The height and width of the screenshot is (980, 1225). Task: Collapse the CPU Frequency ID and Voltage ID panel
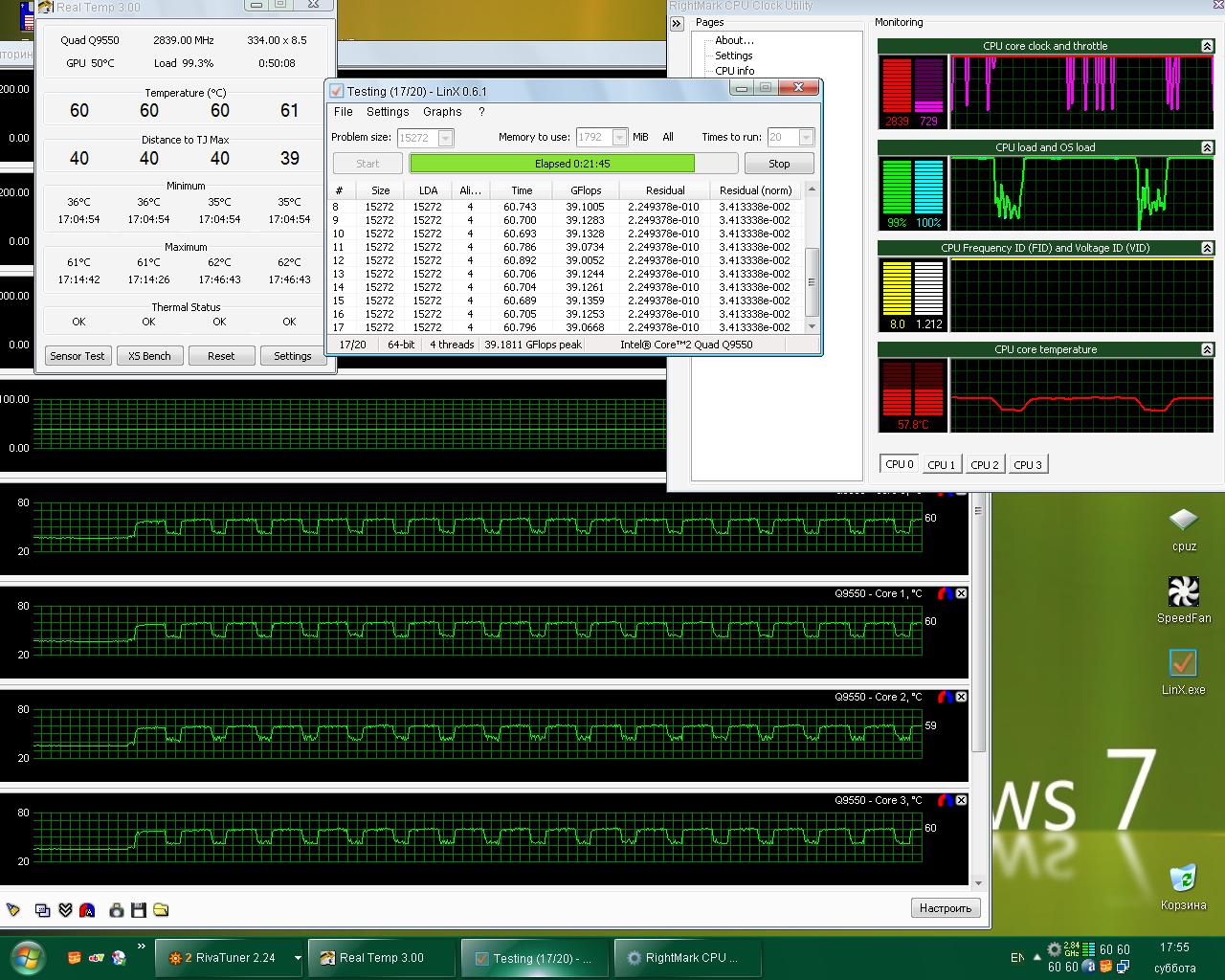point(1207,248)
